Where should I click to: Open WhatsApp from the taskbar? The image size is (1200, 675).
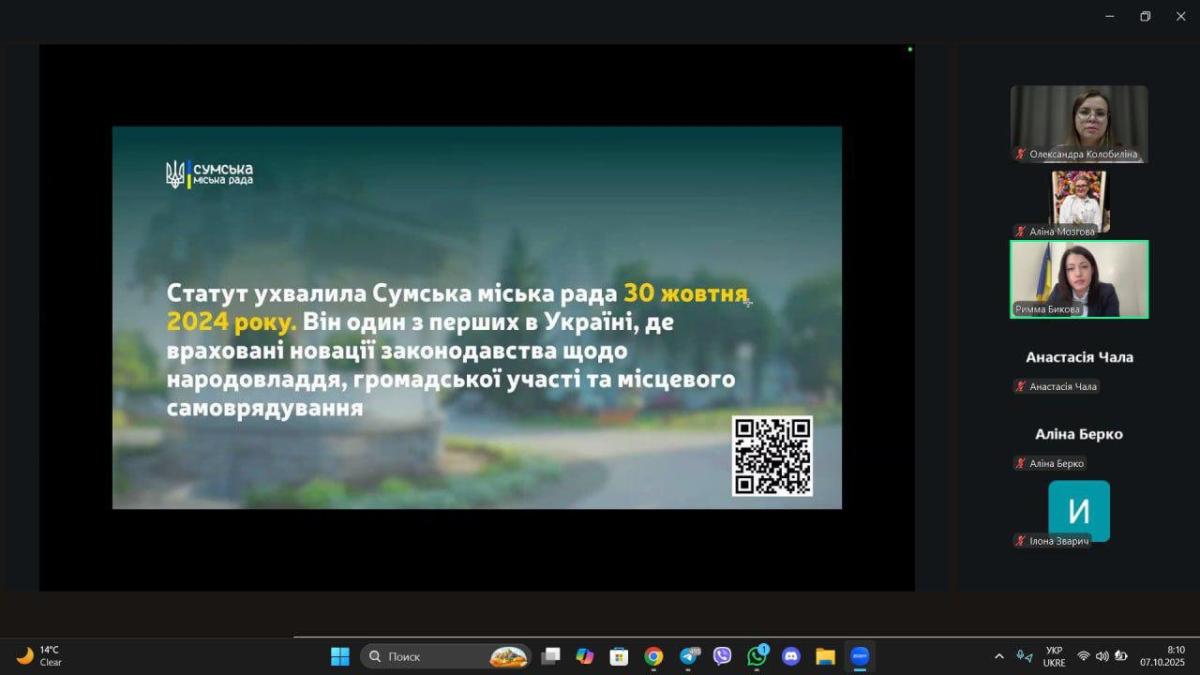[757, 656]
